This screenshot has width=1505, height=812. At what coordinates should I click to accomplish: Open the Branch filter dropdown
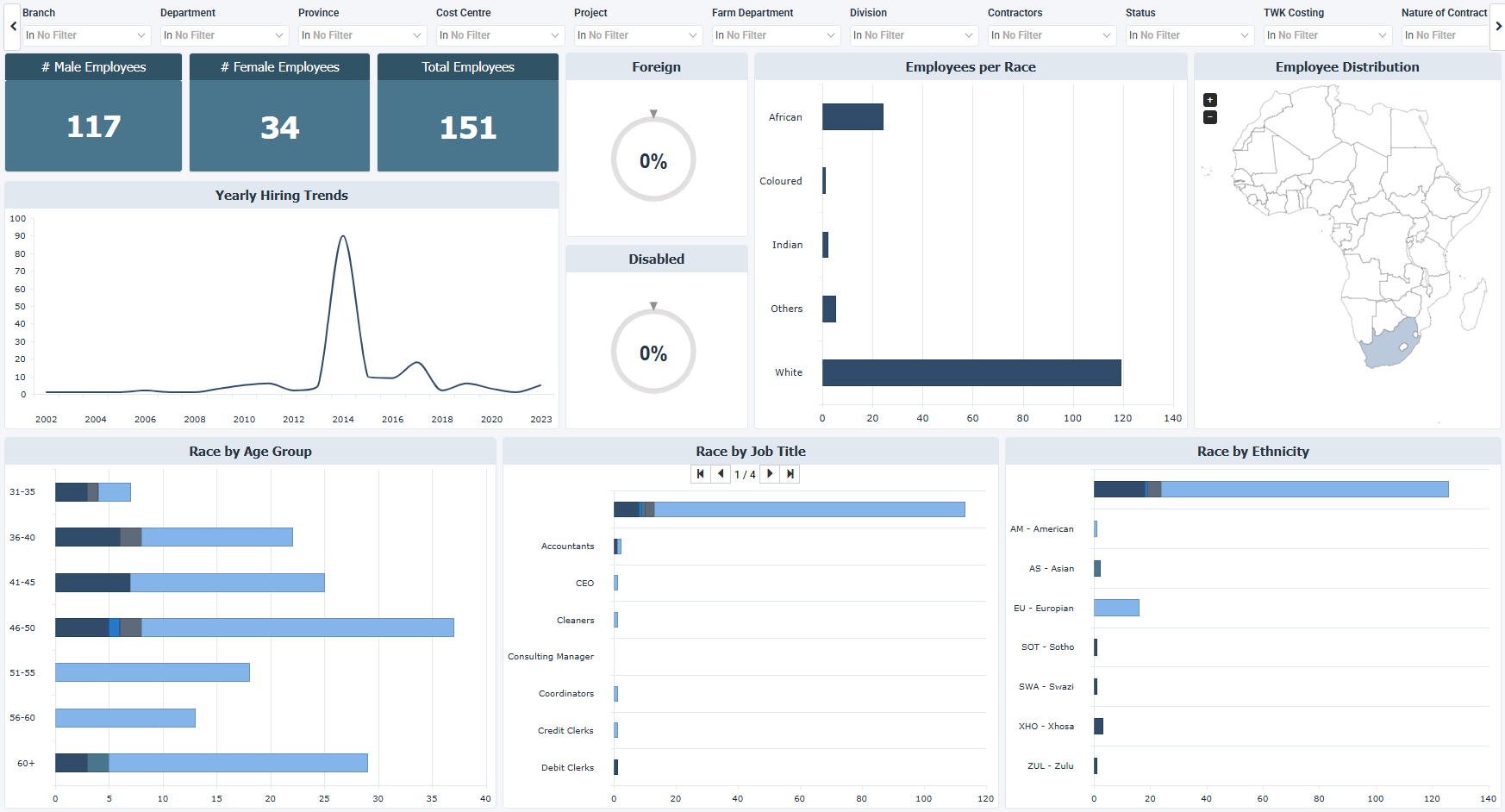pyautogui.click(x=86, y=35)
